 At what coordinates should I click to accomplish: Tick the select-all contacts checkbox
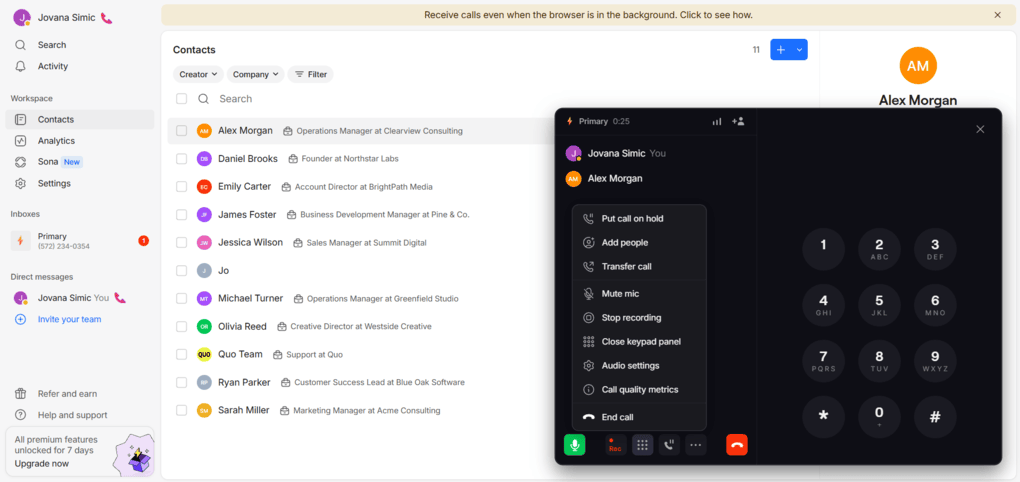pyautogui.click(x=181, y=99)
